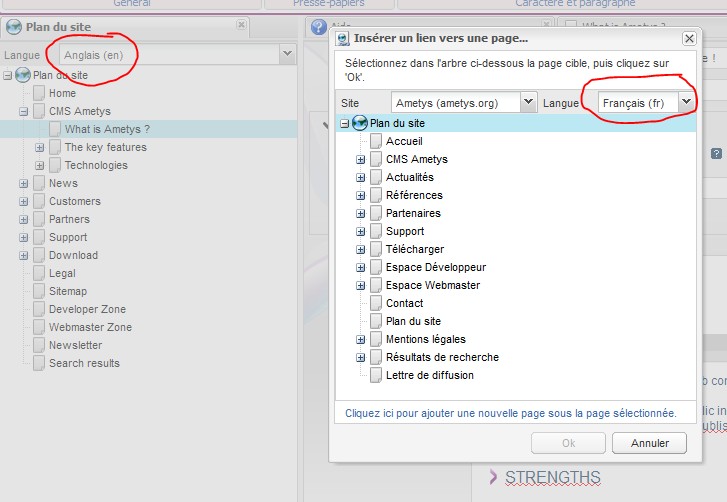This screenshot has height=502, width=727.
Task: Open the left panel Langue dropdown Anglais (en)
Action: [x=287, y=54]
